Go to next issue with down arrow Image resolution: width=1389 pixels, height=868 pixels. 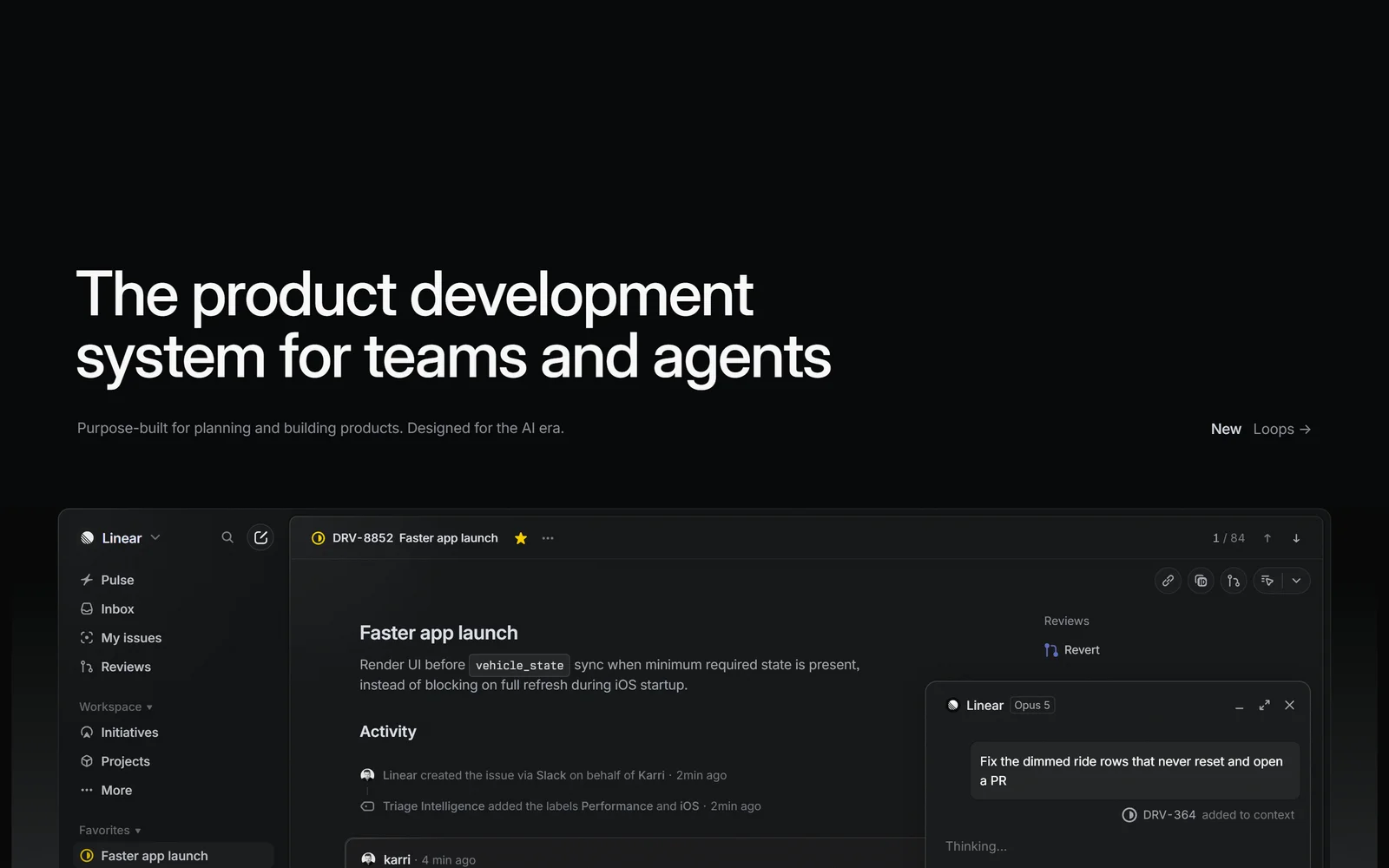click(x=1296, y=538)
